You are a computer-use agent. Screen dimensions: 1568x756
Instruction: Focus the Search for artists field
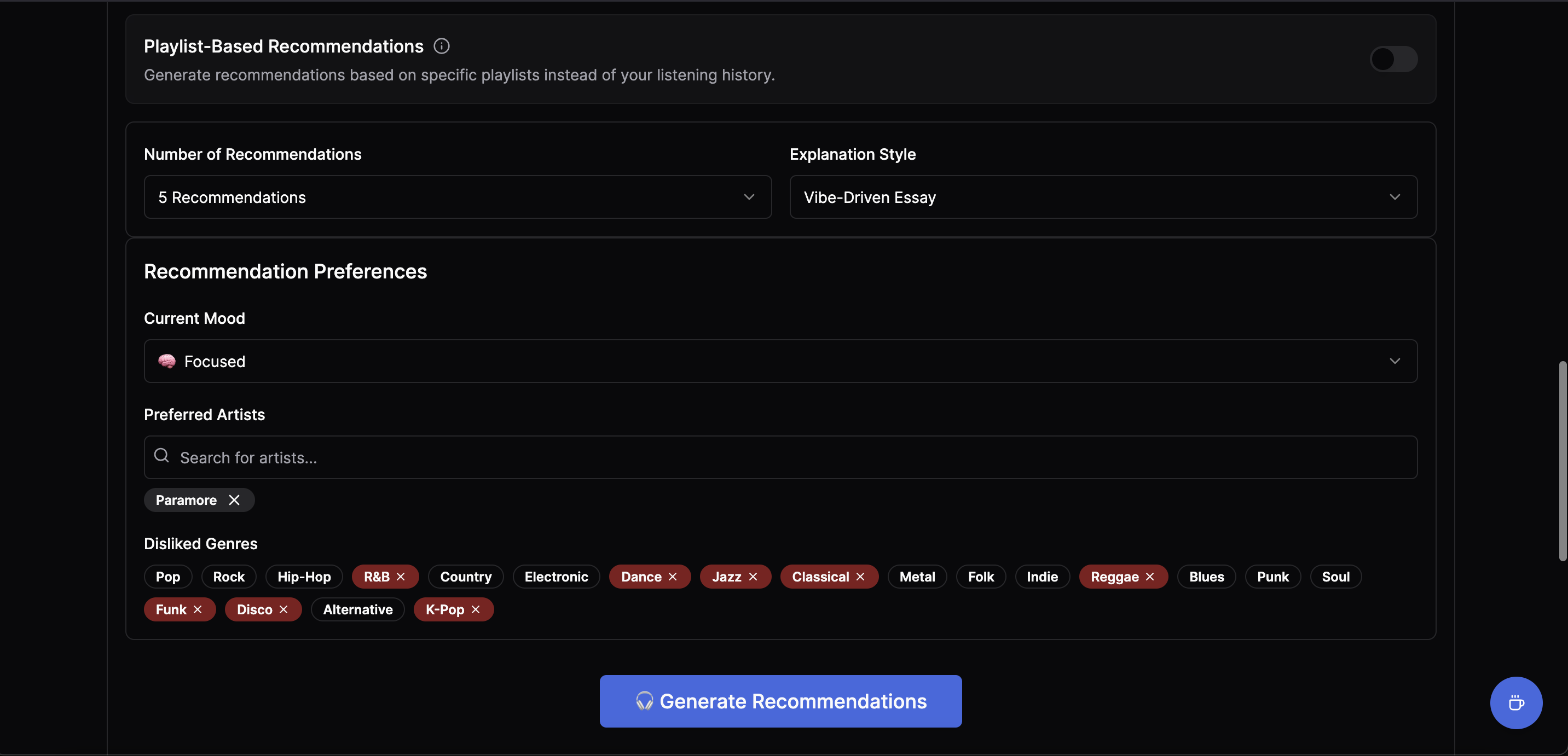click(x=780, y=457)
